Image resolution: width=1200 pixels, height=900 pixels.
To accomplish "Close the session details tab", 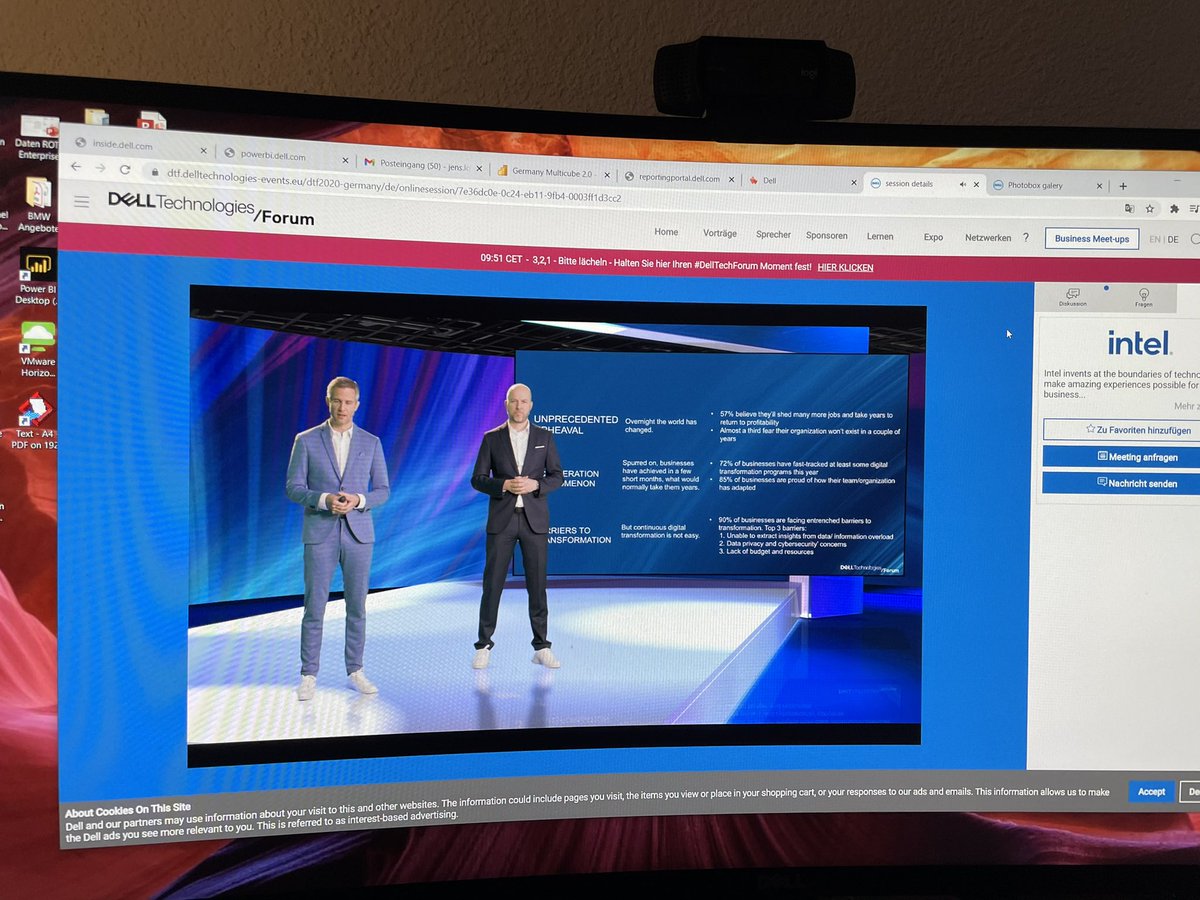I will point(977,185).
